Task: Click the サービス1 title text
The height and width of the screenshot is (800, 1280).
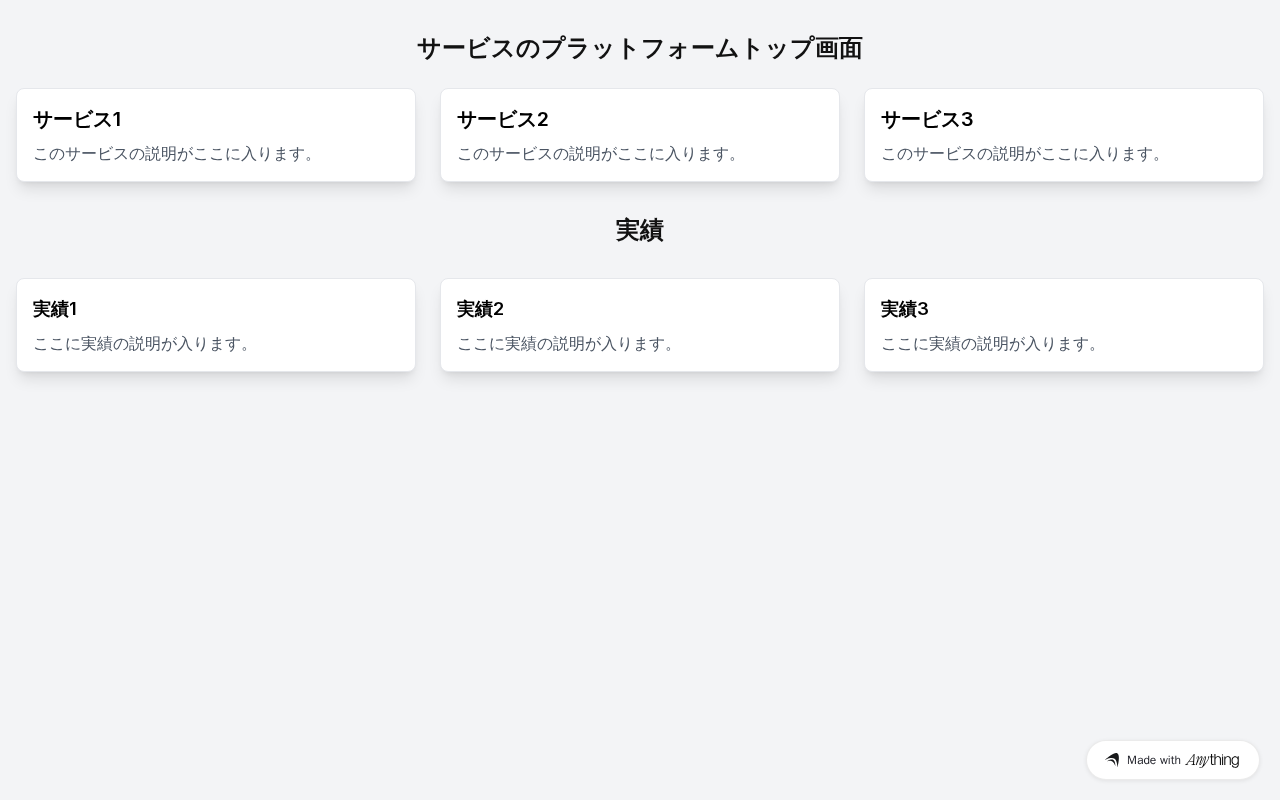Action: 77,119
